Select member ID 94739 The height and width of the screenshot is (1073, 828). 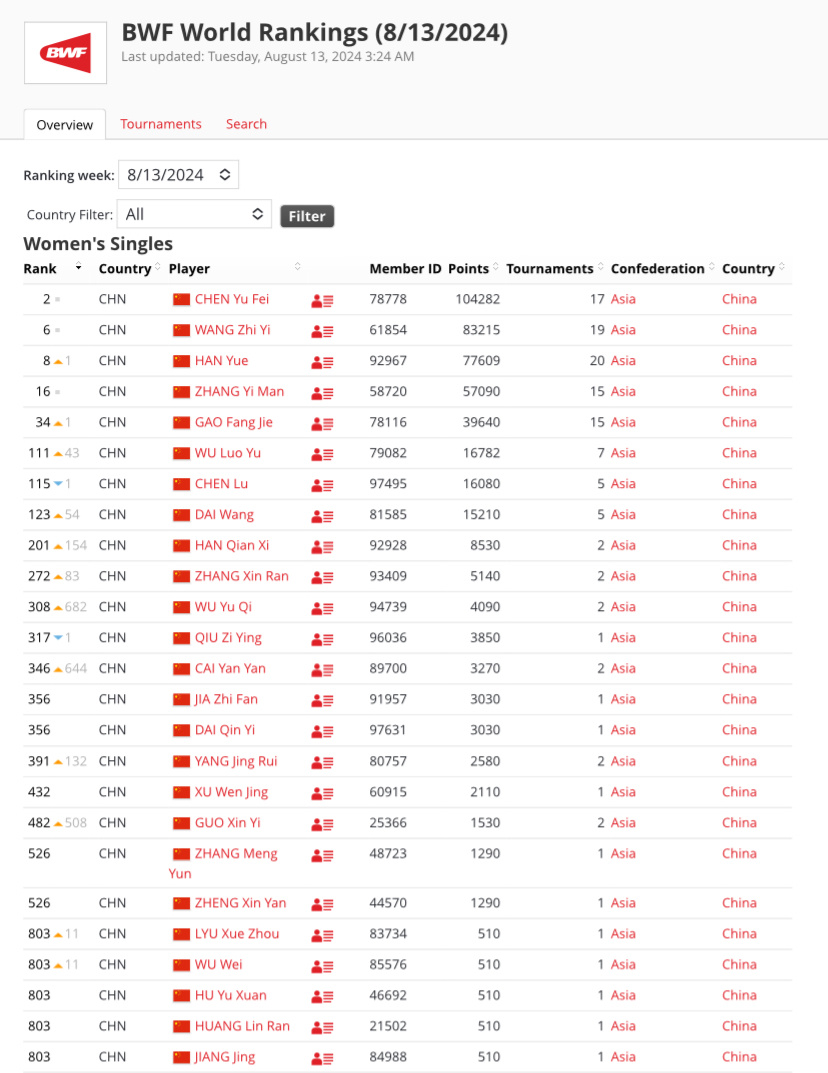[388, 607]
